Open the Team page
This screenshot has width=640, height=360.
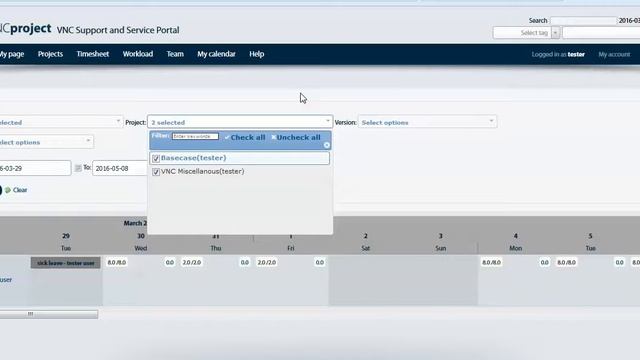175,54
